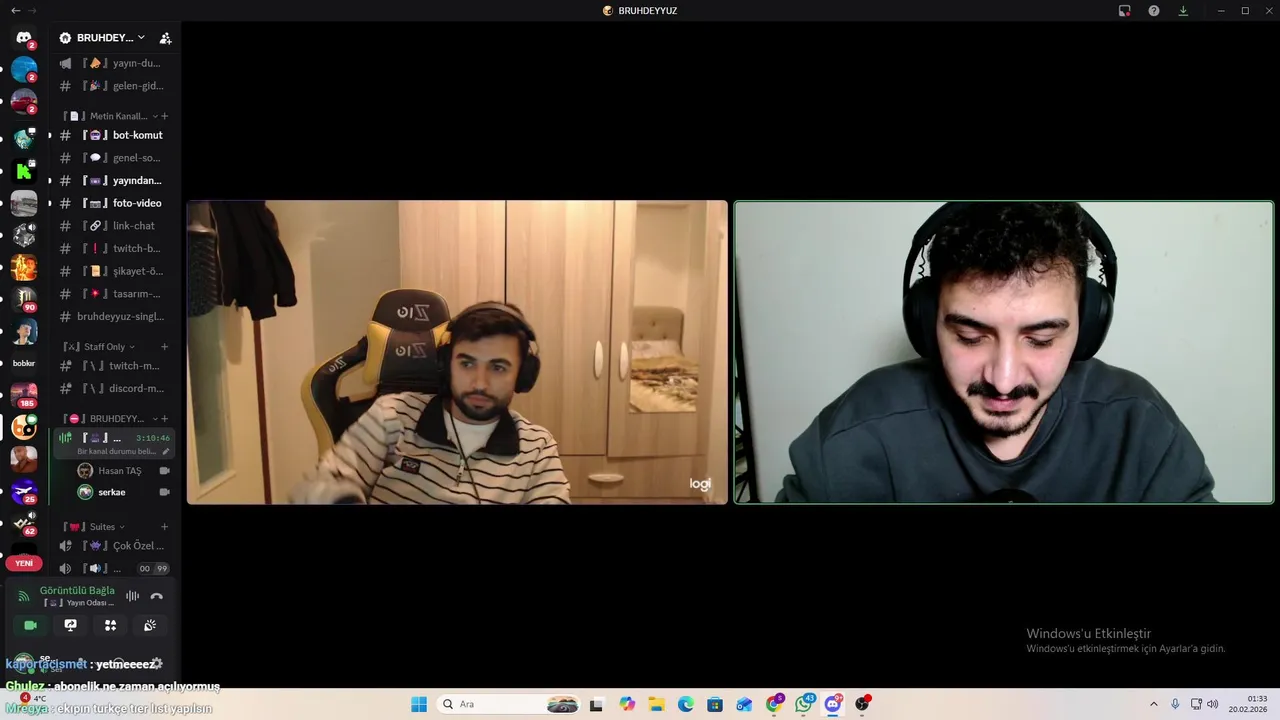Open the Discord inbox icon in title bar
1280x720 pixels.
coord(1124,10)
